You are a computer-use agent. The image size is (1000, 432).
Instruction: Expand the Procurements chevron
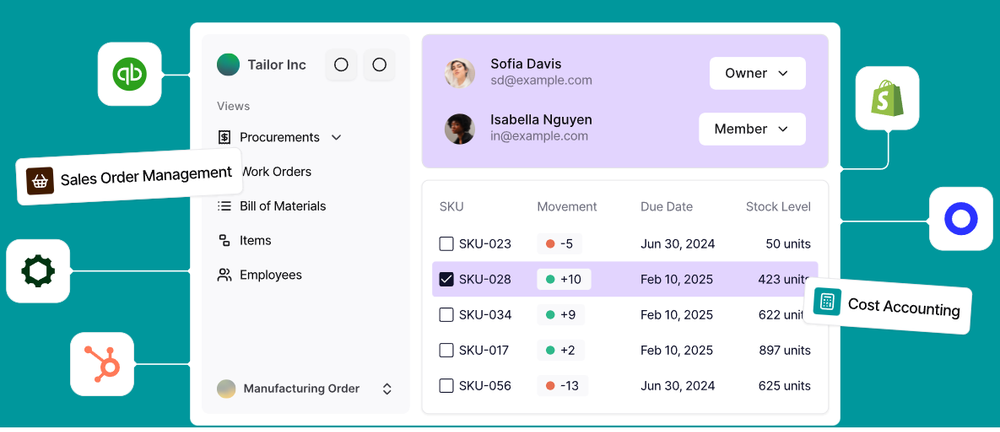point(337,137)
